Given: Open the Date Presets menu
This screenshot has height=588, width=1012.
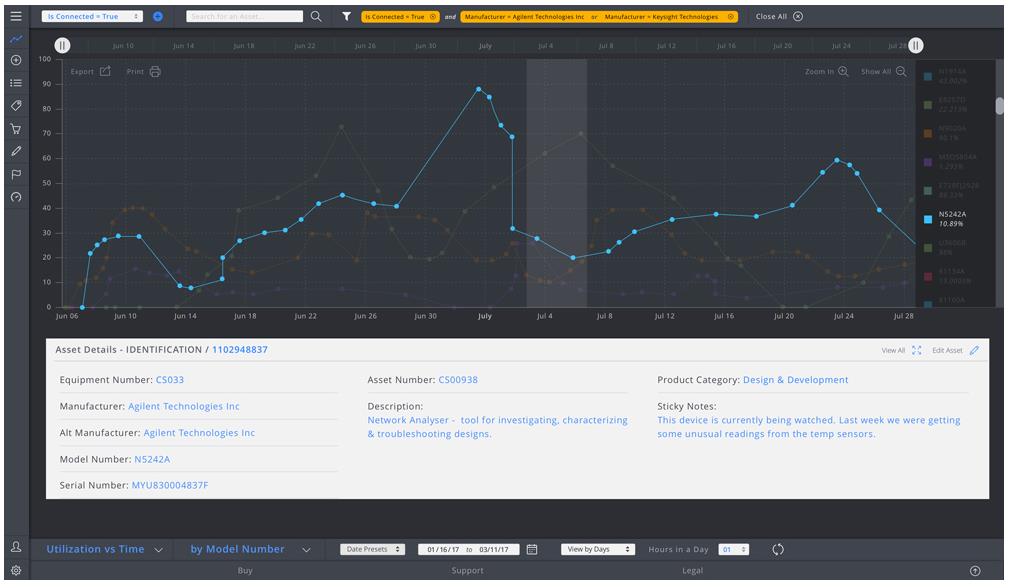Looking at the screenshot, I should pyautogui.click(x=372, y=549).
